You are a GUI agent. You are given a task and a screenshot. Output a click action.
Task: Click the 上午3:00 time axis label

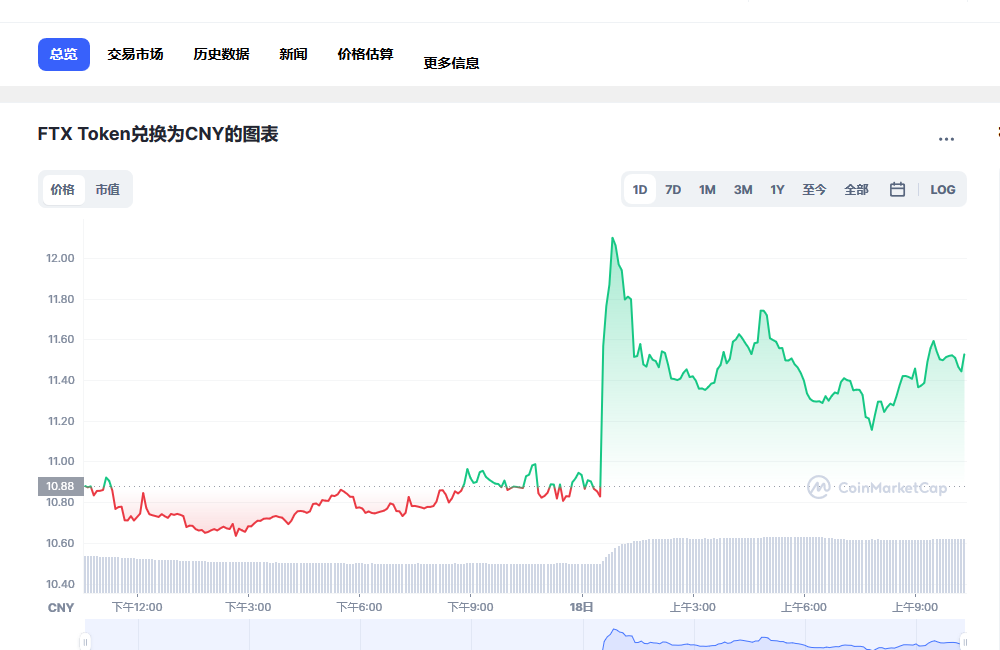[x=693, y=607]
